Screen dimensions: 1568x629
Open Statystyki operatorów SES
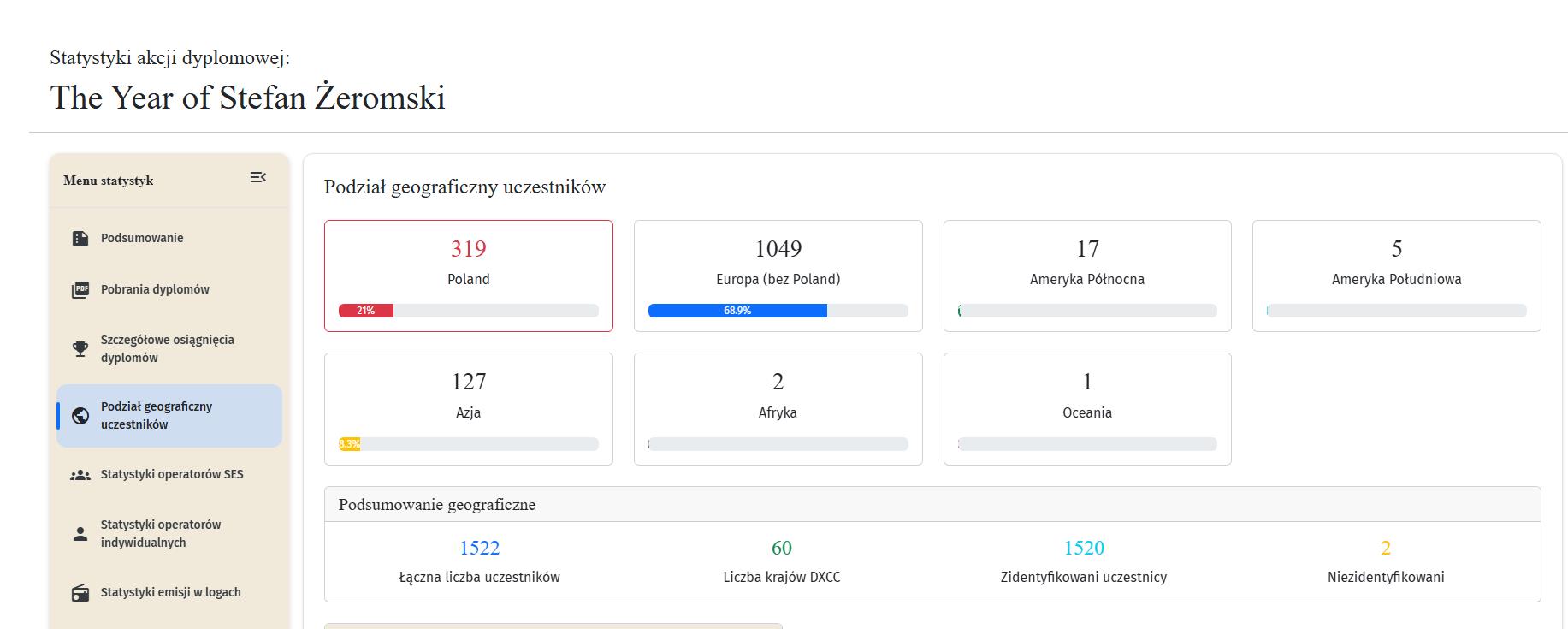point(172,474)
